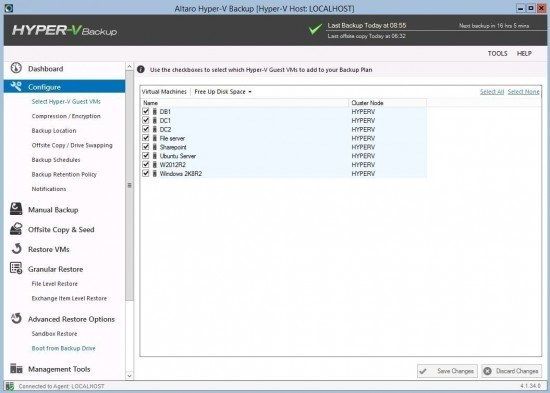Click the Offsite Copy & Seed icon
The height and width of the screenshot is (393, 550).
(16, 229)
